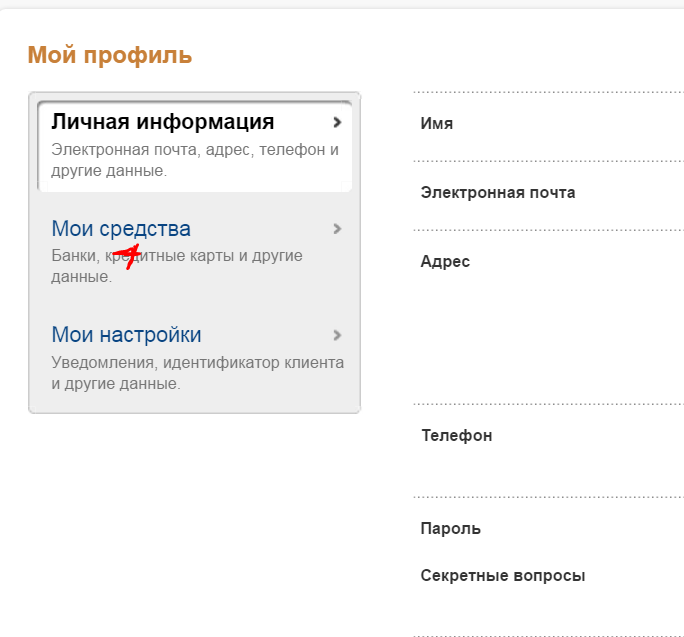
Task: Click the arrow beside Мои настройки
Action: pyautogui.click(x=337, y=335)
